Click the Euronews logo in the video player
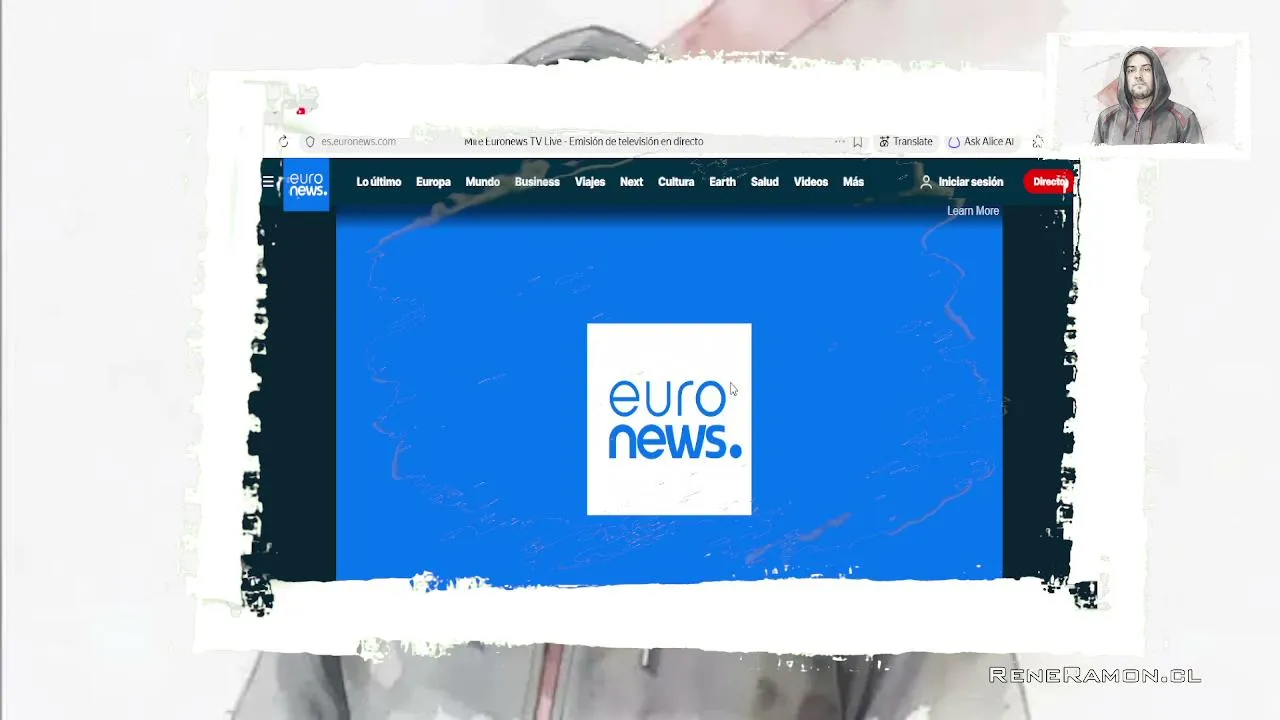Viewport: 1280px width, 720px height. point(669,419)
